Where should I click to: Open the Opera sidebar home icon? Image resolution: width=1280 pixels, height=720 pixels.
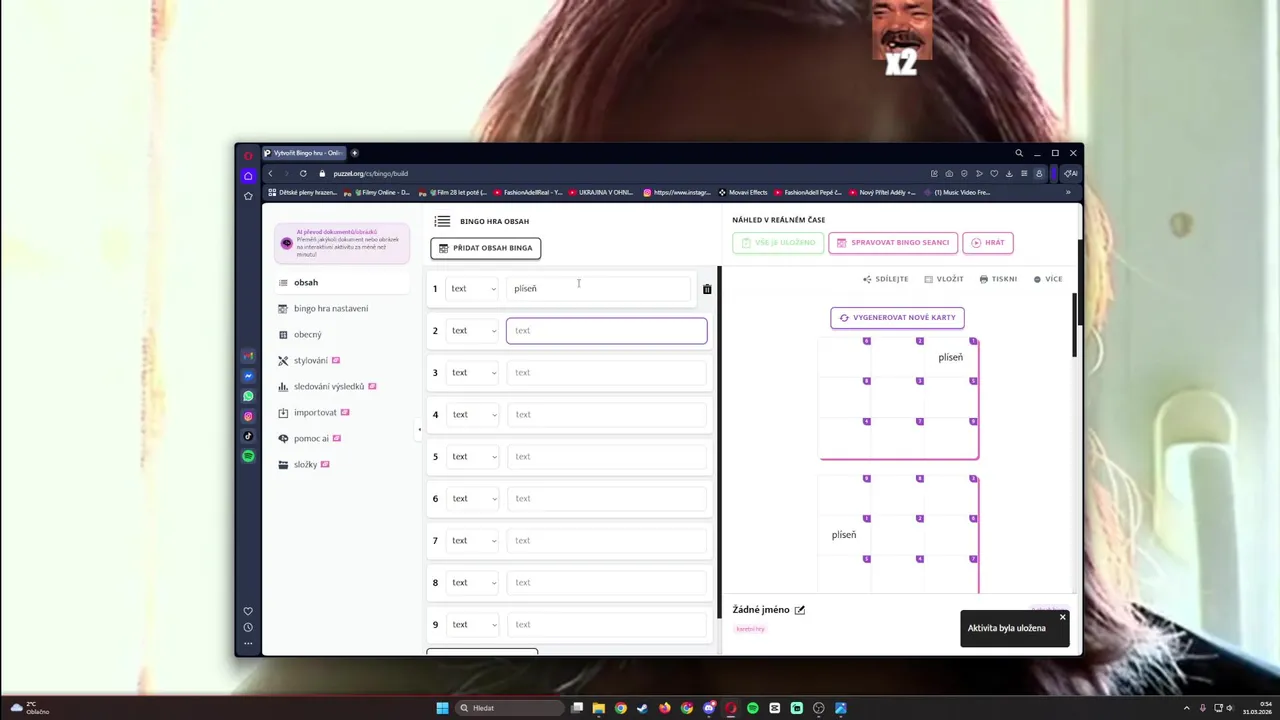tap(248, 176)
